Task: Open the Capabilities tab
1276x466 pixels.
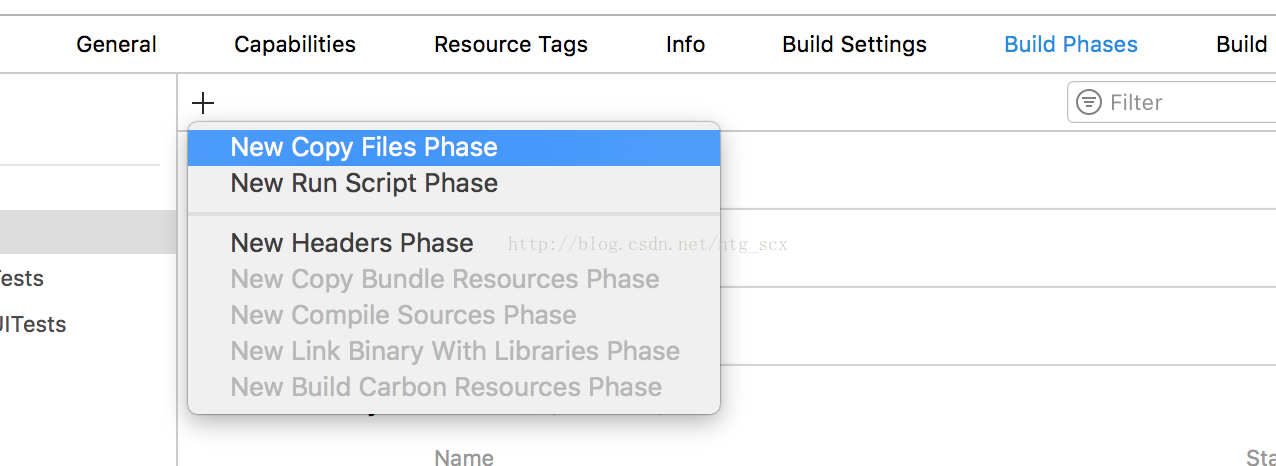Action: coord(295,44)
